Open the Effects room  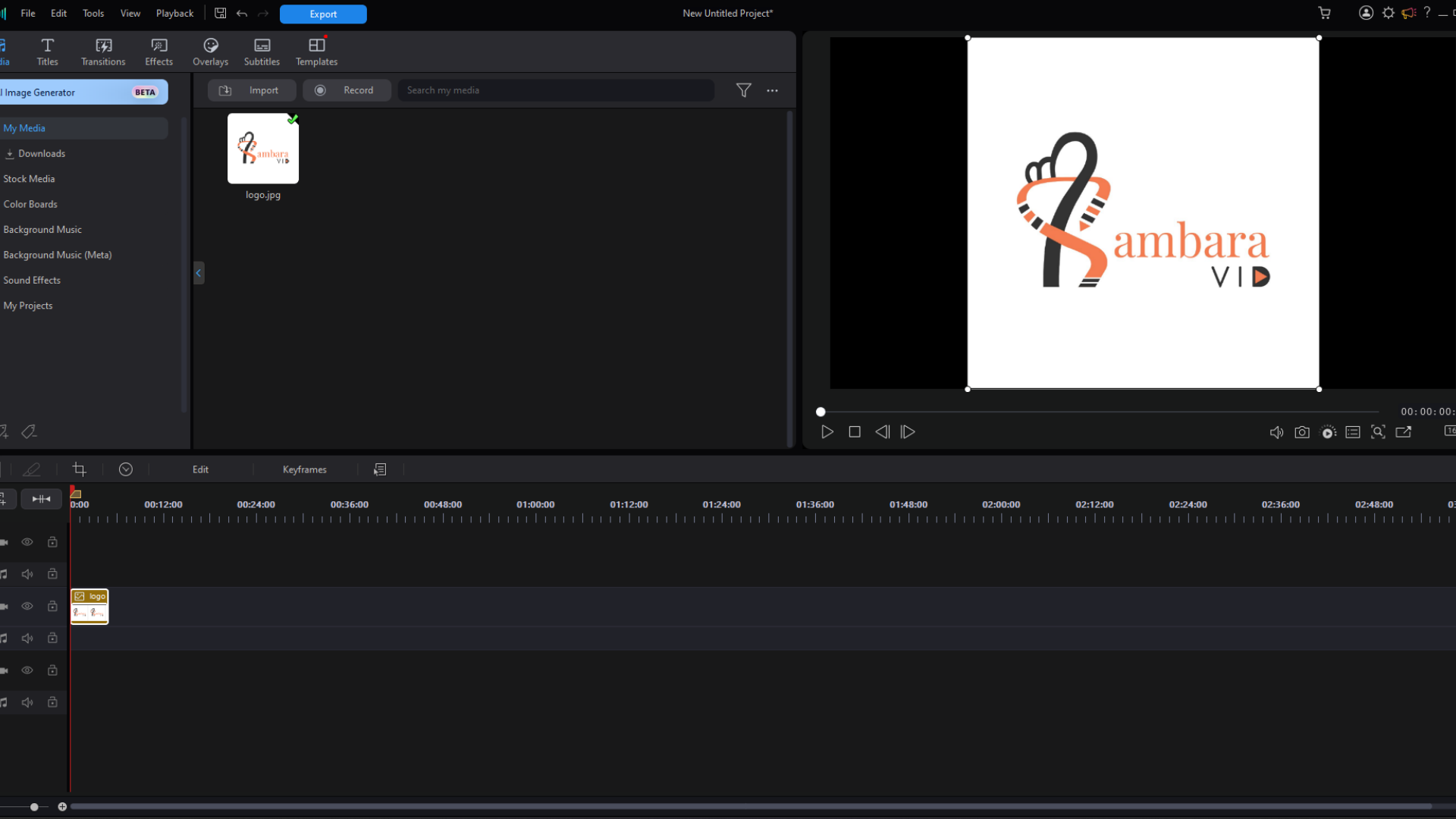158,52
